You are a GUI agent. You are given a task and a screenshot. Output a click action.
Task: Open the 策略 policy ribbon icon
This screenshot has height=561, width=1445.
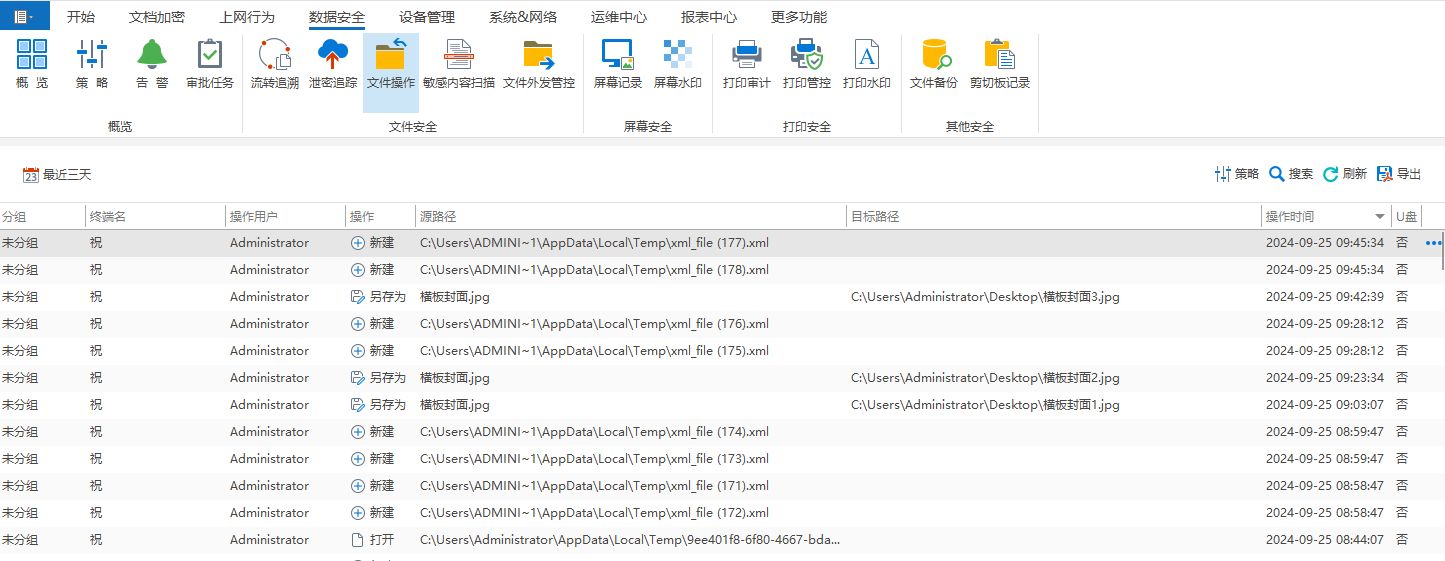tap(92, 64)
